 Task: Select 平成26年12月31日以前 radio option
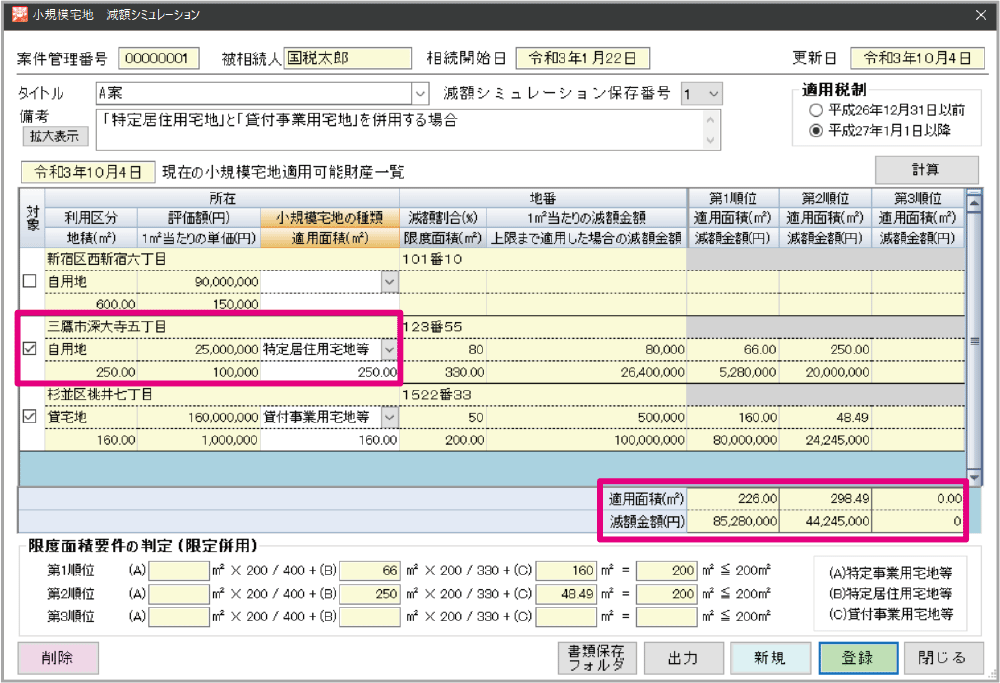(x=817, y=110)
